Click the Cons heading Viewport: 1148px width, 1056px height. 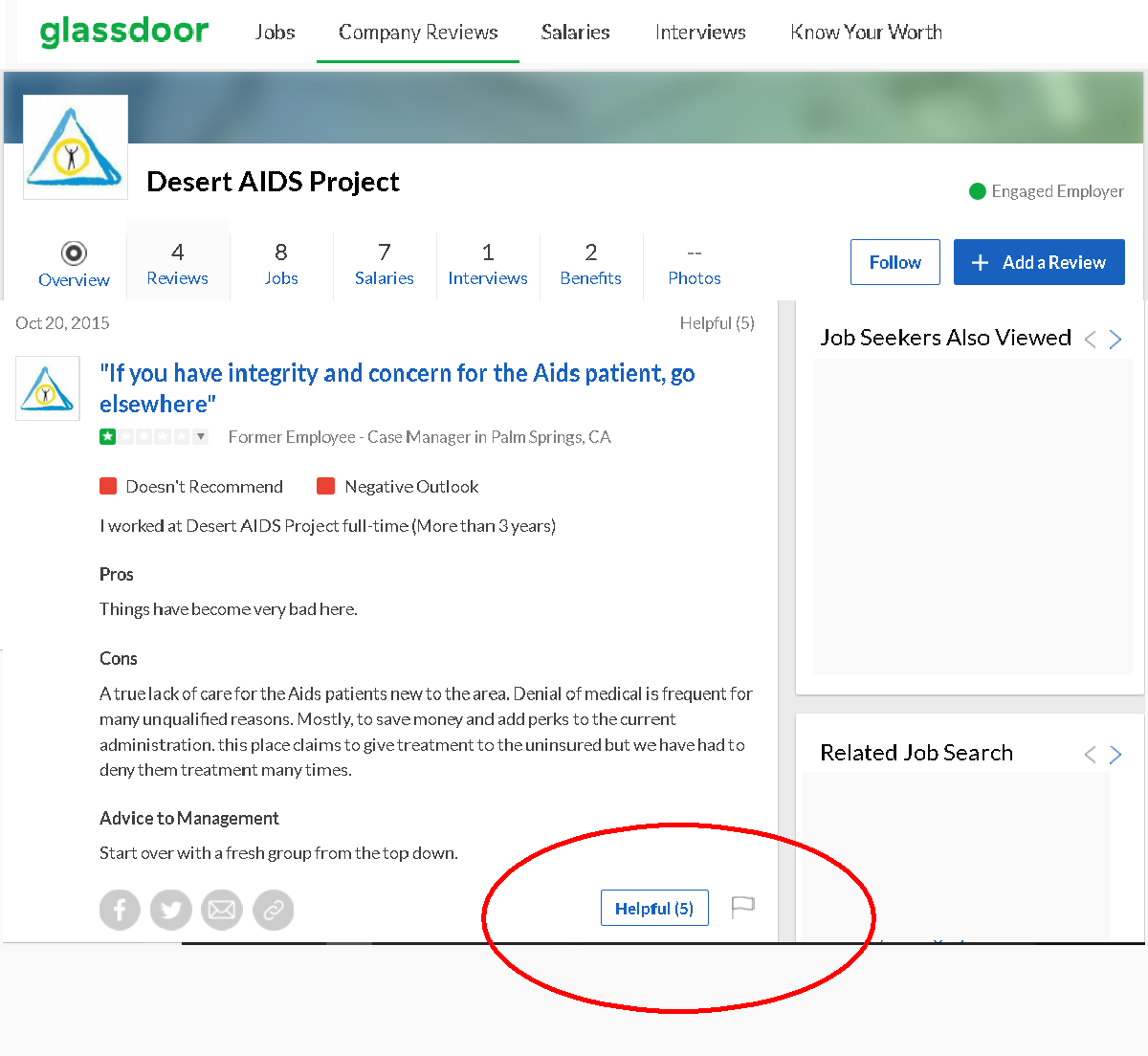click(x=119, y=658)
